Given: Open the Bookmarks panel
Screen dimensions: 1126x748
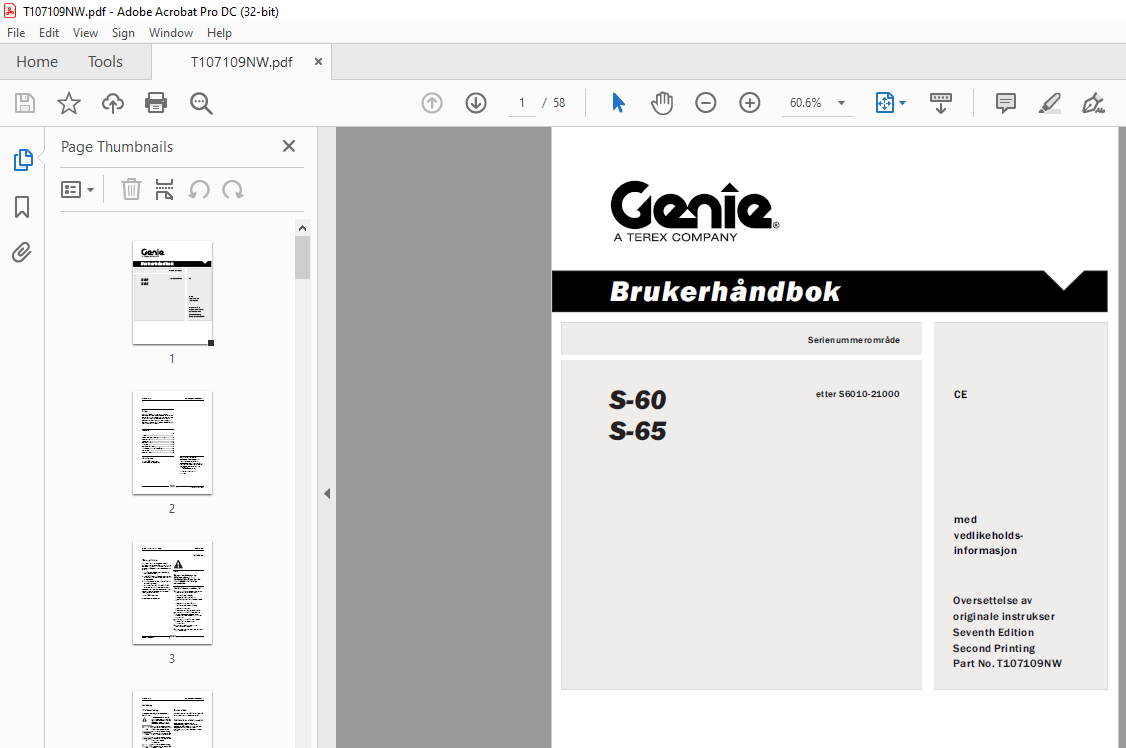Looking at the screenshot, I should [22, 207].
